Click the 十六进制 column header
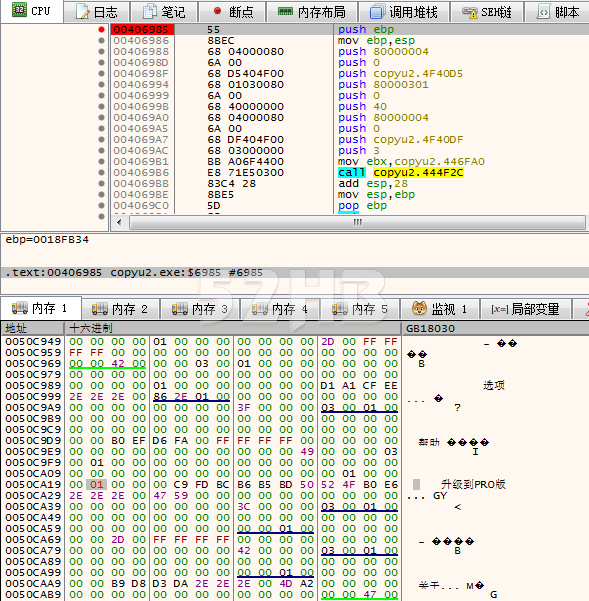This screenshot has height=601, width=589. tap(233, 328)
